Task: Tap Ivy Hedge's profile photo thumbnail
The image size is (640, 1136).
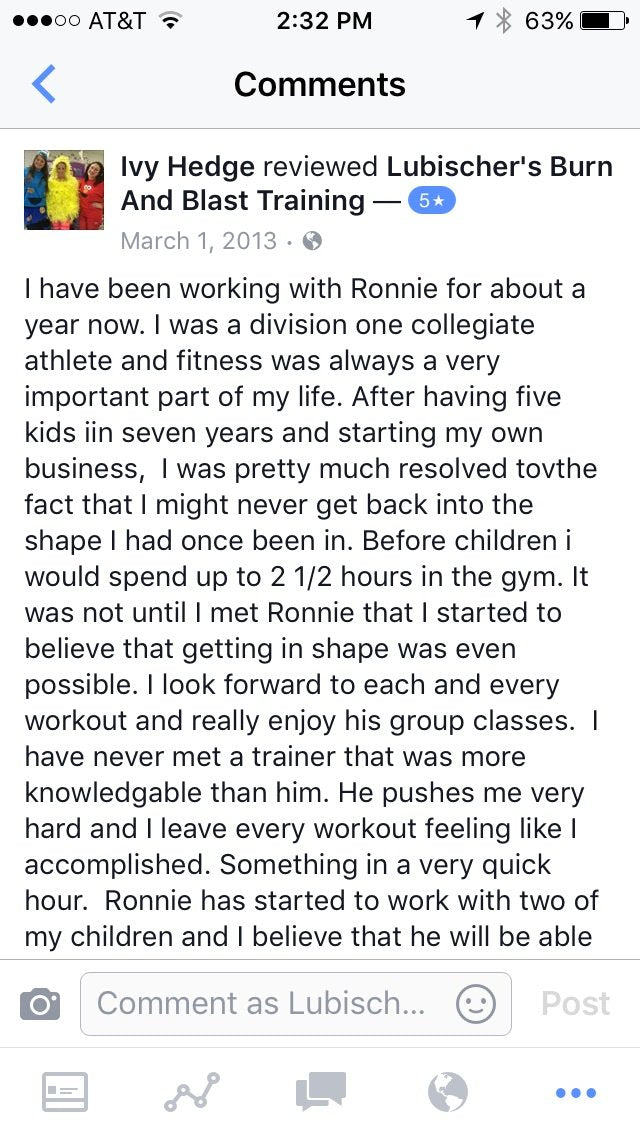Action: pyautogui.click(x=64, y=190)
